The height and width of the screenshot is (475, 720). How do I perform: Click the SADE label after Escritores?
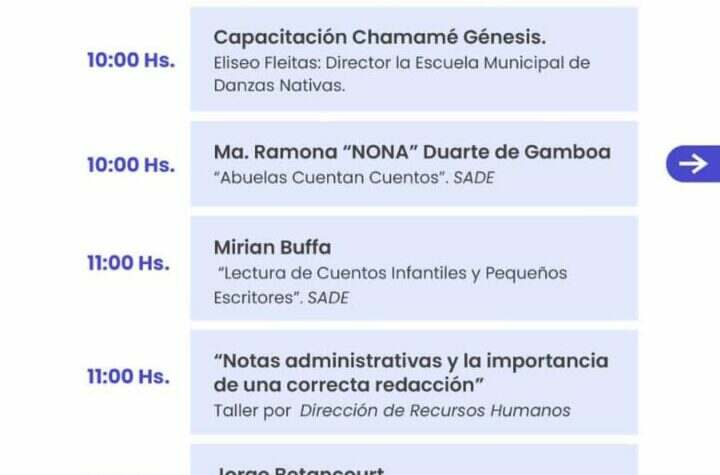tap(328, 298)
